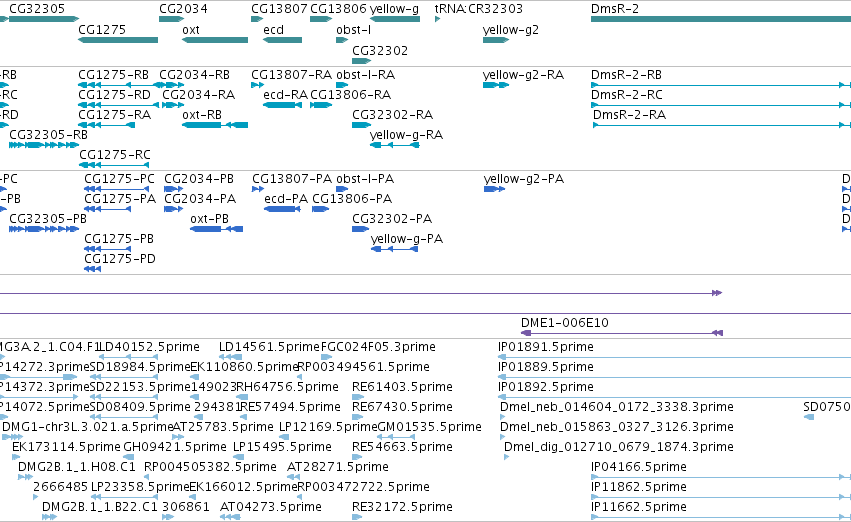Click EST LD40152.5prime

point(130,357)
